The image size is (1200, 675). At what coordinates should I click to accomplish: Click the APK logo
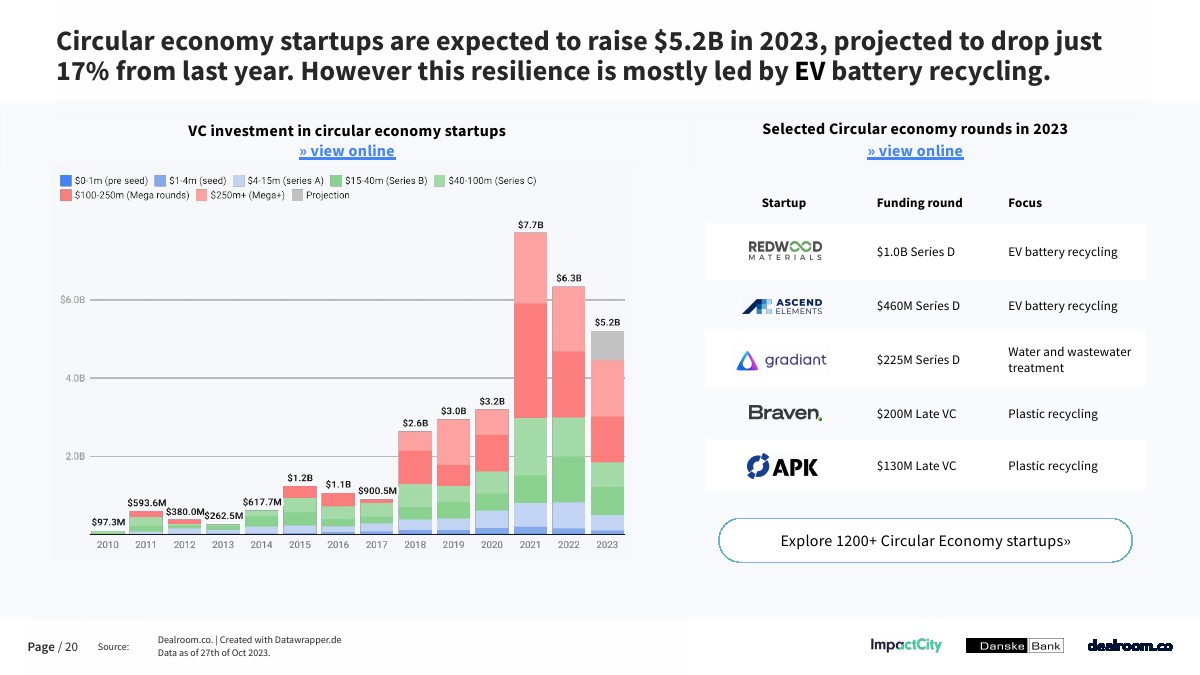coord(782,466)
